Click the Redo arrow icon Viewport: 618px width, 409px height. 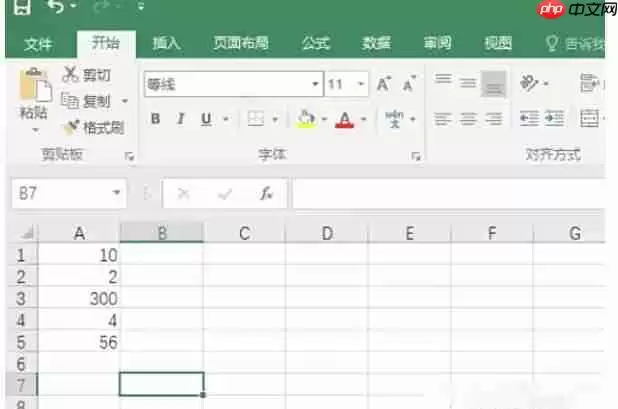[101, 6]
